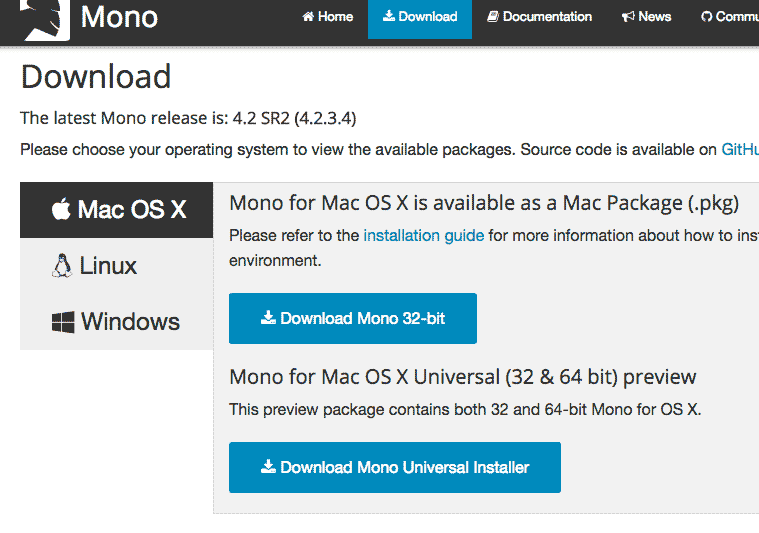Click the Linux penguin icon
759x533 pixels.
point(62,266)
